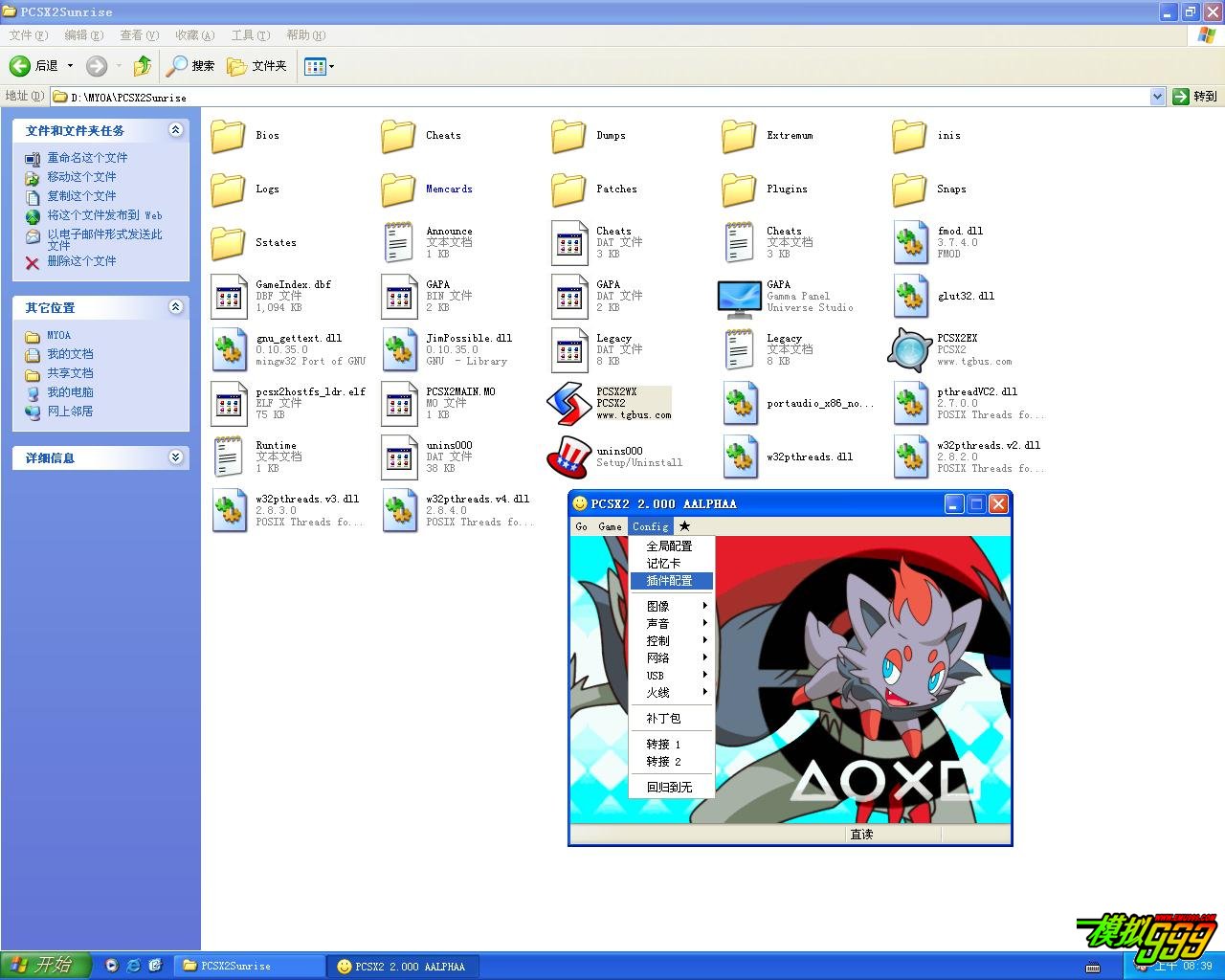Collapse the File and Folder Tasks panel
Screen dimensions: 1225x980
tap(175, 130)
